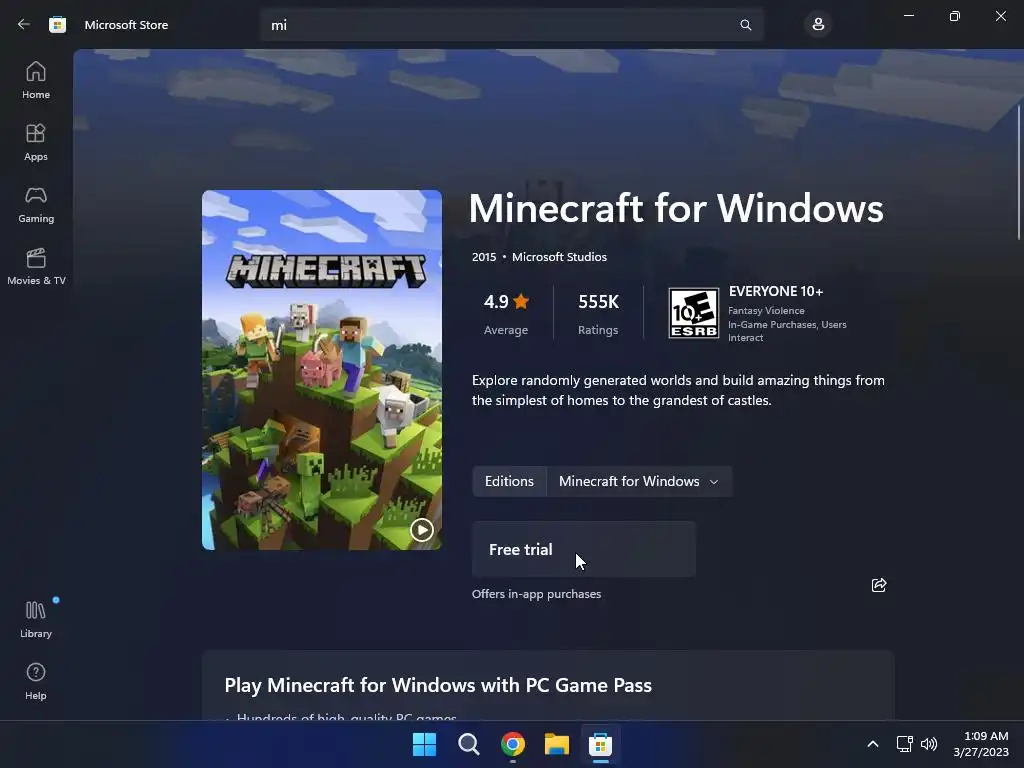Click Microsoft Store taskbar icon

coord(600,744)
